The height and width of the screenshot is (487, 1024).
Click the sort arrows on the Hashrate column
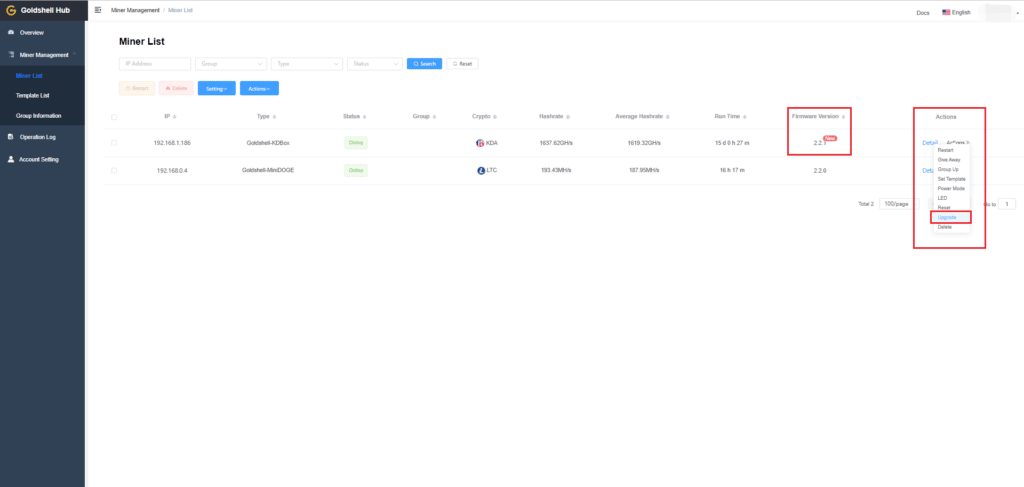click(568, 117)
